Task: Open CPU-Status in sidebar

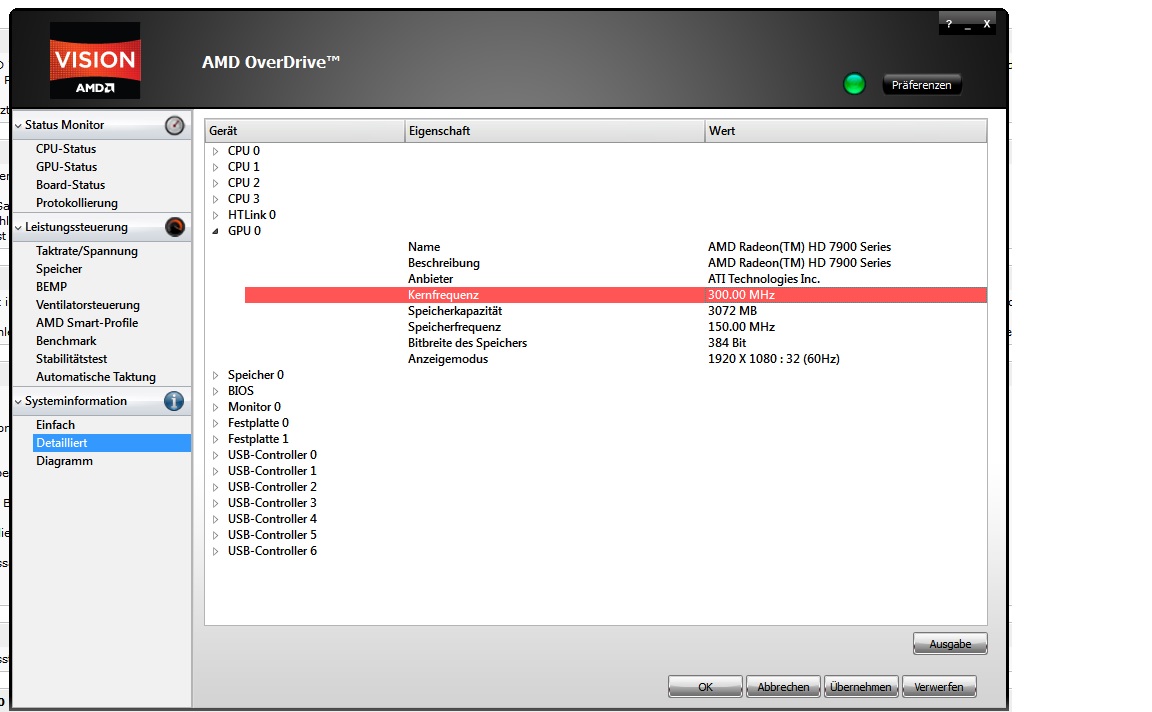Action: pos(66,148)
